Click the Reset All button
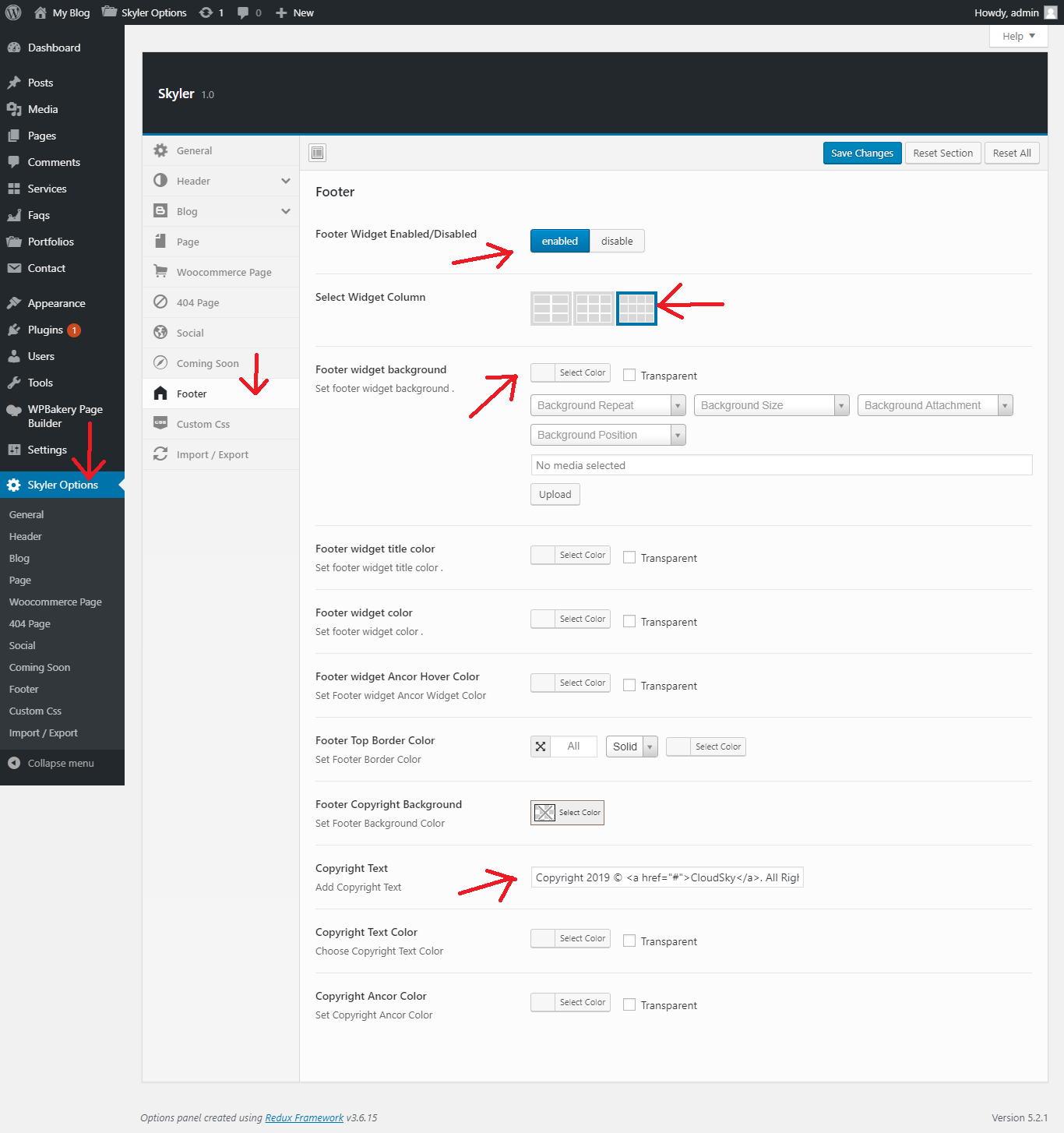 pos(1012,153)
